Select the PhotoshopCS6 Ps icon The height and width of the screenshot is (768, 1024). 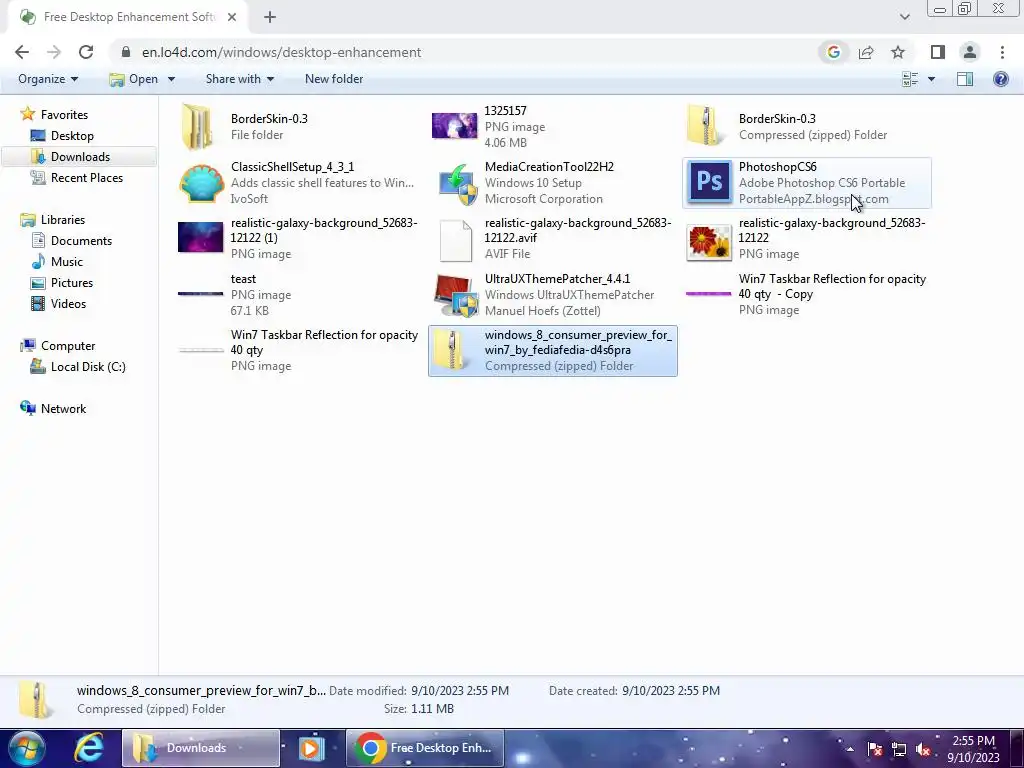(x=710, y=182)
